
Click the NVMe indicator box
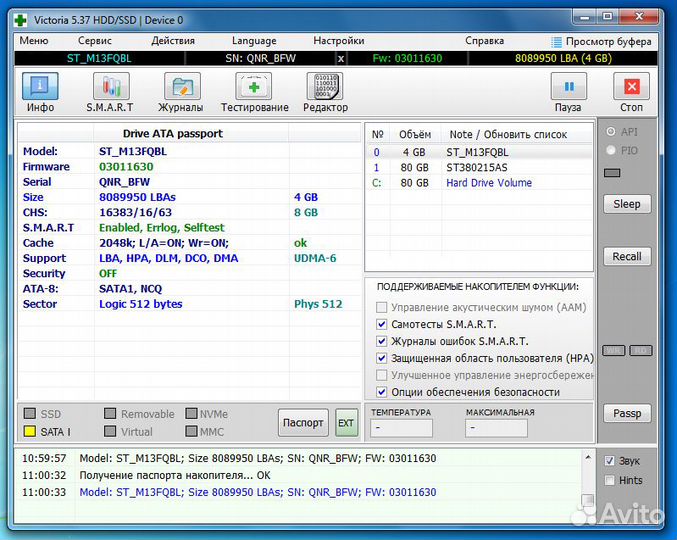pyautogui.click(x=191, y=414)
